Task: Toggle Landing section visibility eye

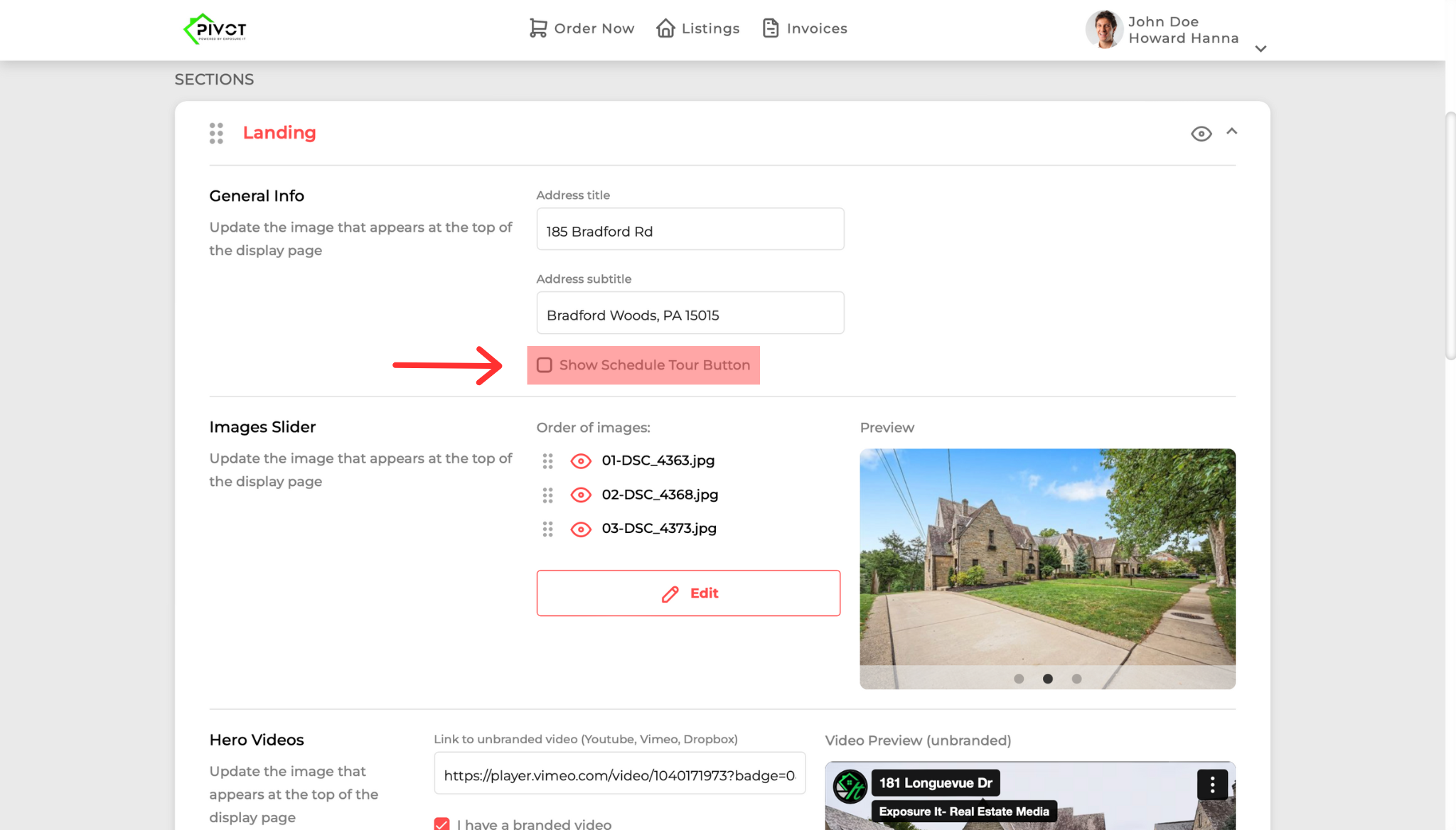Action: click(x=1201, y=134)
